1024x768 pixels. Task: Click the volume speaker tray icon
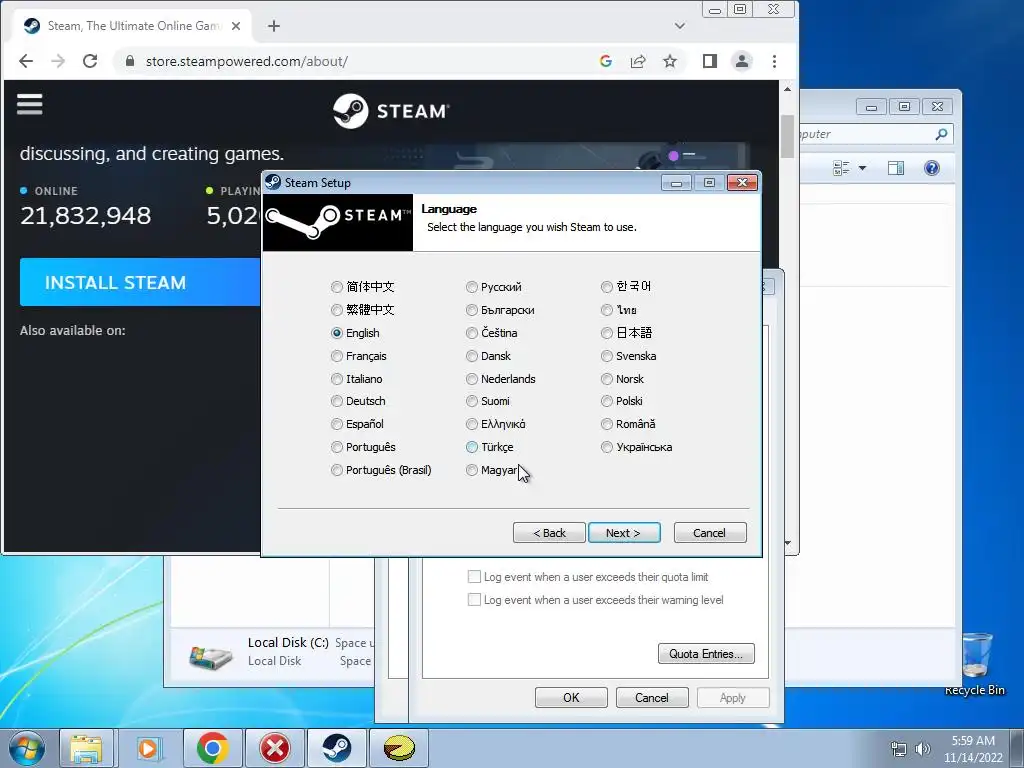pos(923,749)
